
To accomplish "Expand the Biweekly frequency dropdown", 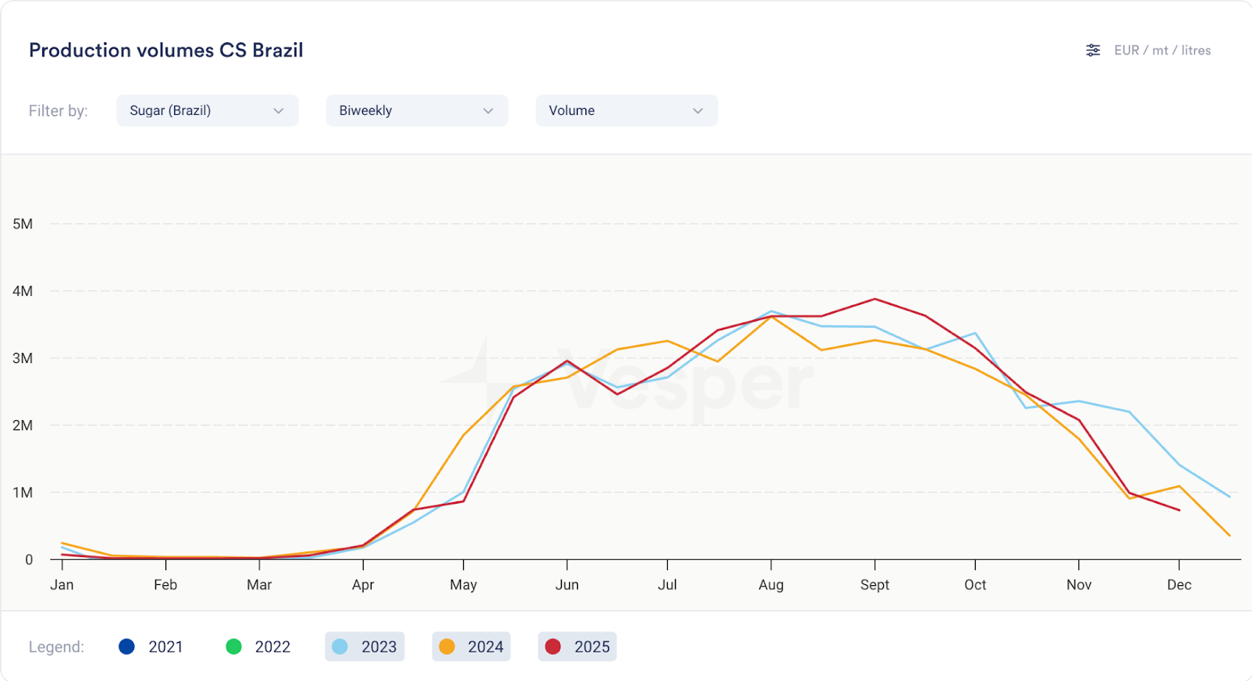I will coord(416,110).
